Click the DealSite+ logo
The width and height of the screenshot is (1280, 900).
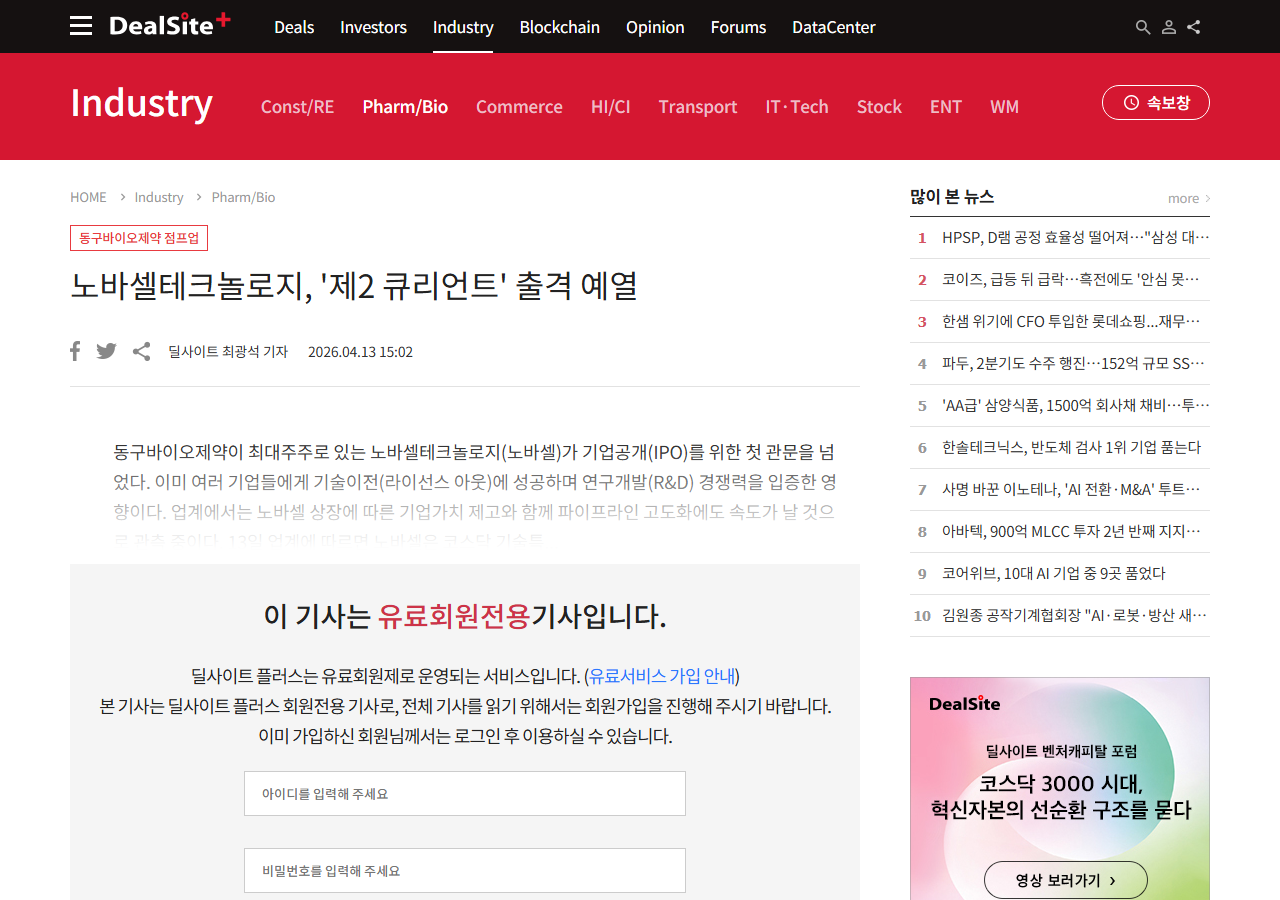169,25
